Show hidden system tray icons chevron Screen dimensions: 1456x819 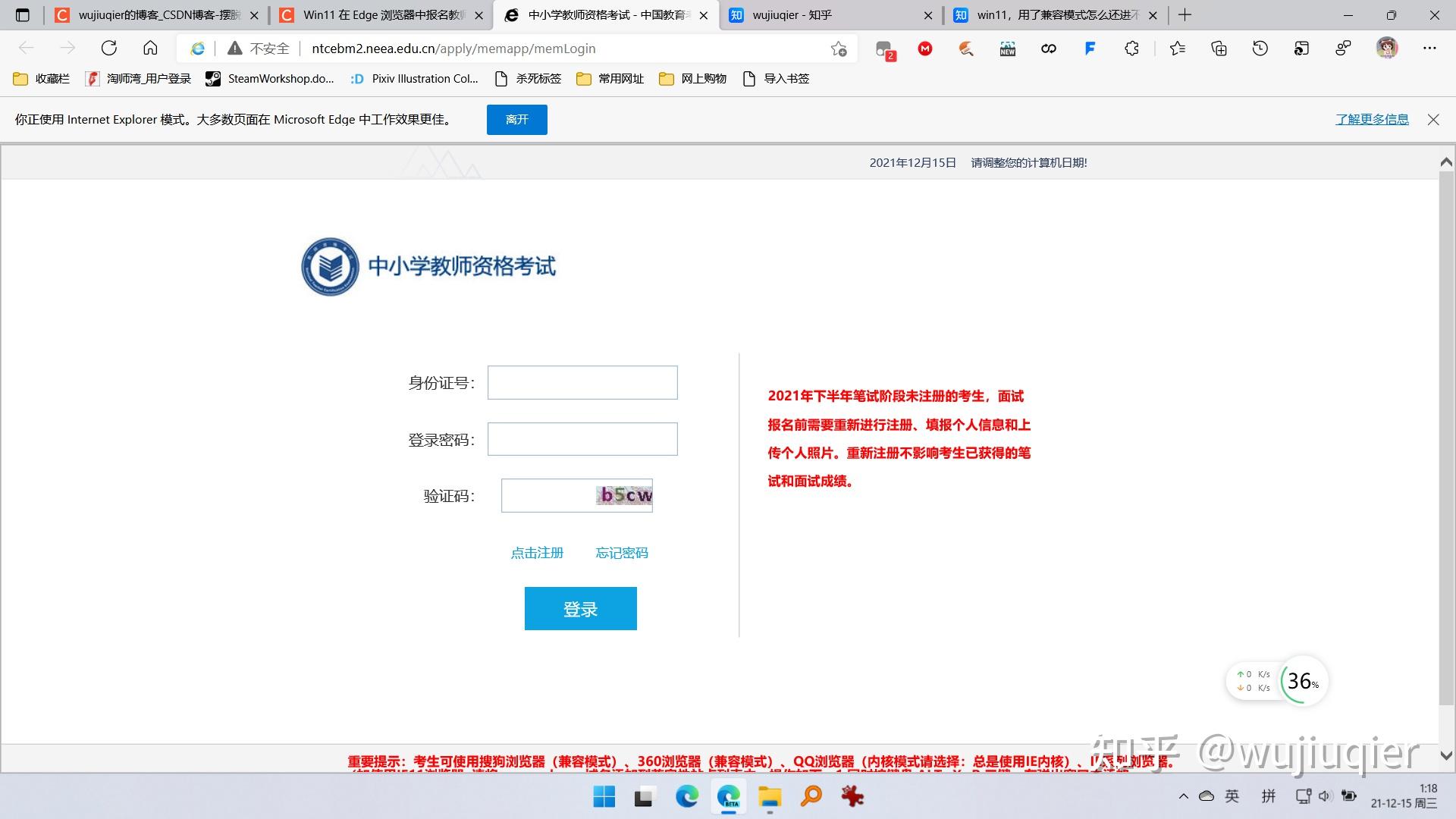click(1183, 796)
